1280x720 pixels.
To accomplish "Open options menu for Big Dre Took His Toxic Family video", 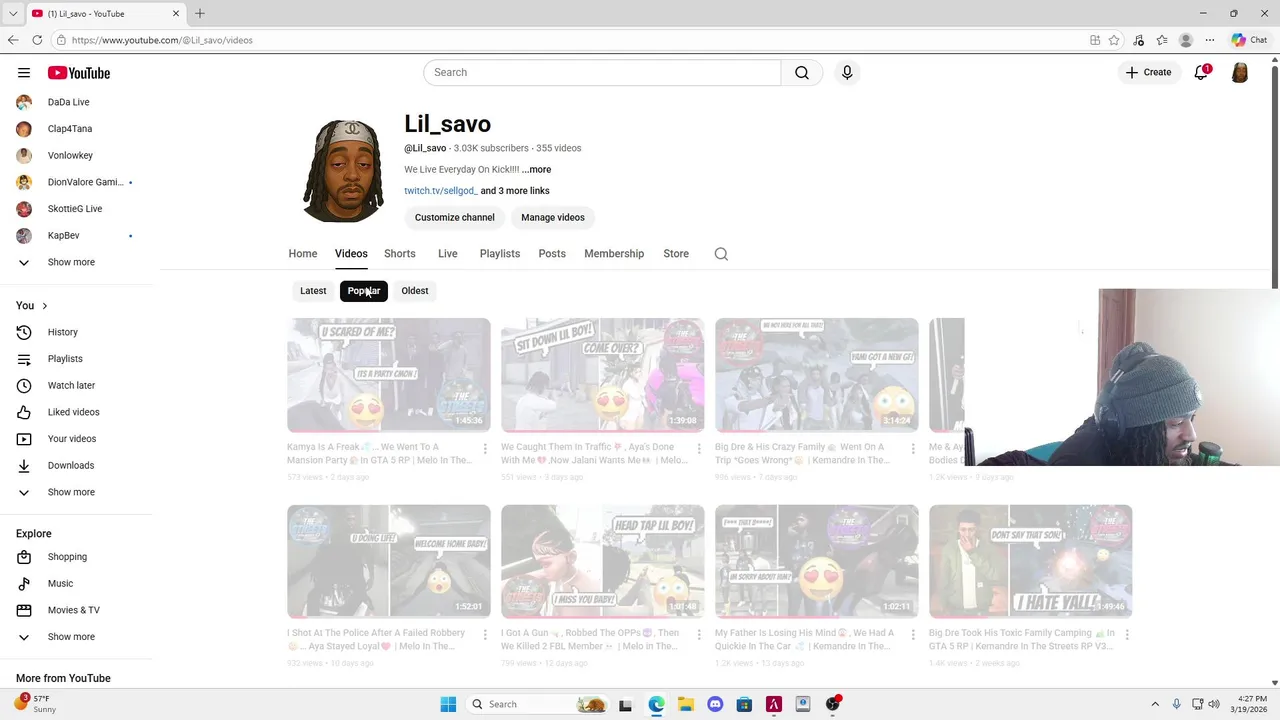I will (1127, 634).
